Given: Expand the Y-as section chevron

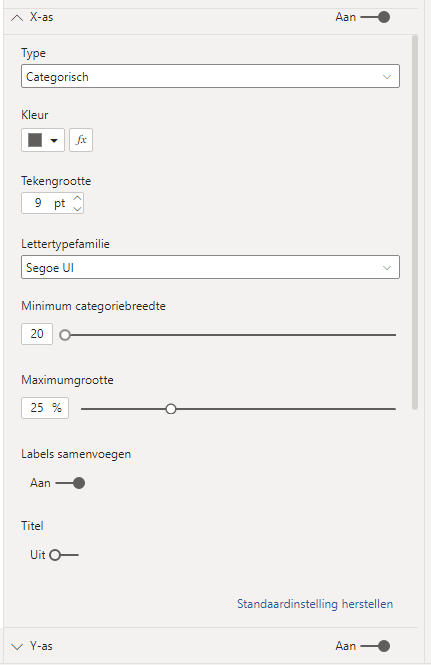Looking at the screenshot, I should click(17, 646).
